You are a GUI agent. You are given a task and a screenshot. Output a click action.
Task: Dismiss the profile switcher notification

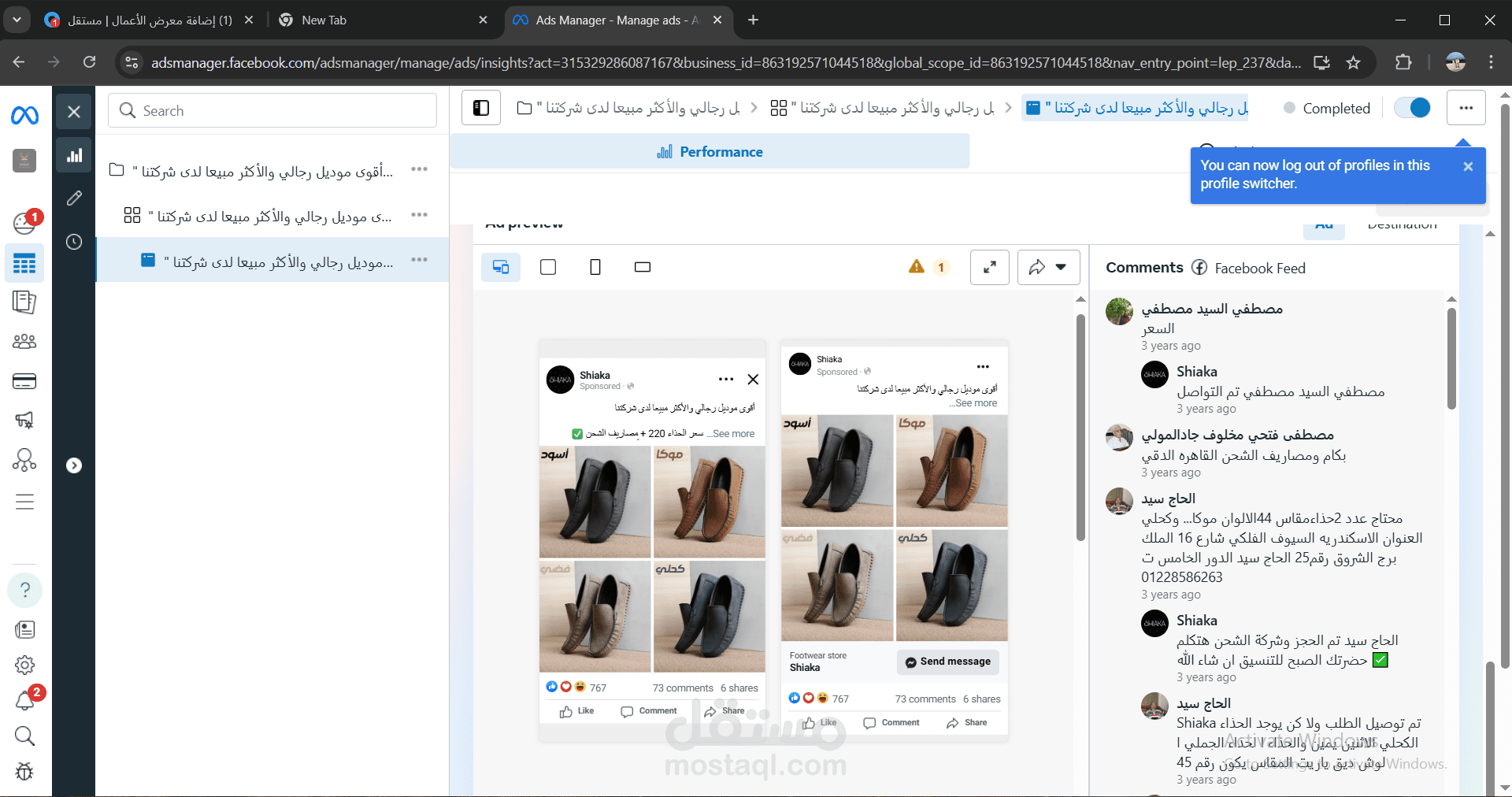click(x=1468, y=166)
